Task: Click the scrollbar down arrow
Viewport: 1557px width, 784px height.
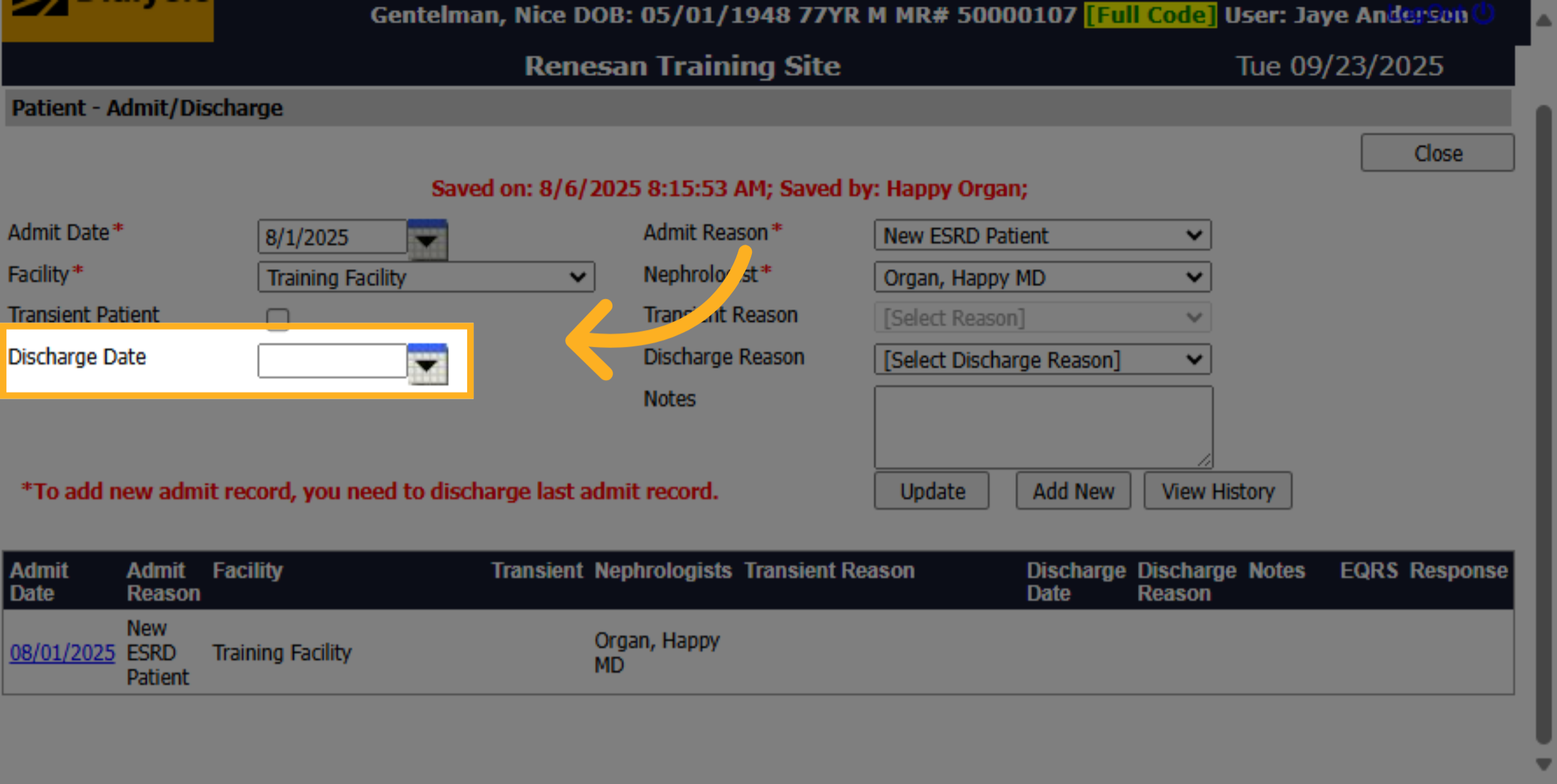Action: point(1543,764)
